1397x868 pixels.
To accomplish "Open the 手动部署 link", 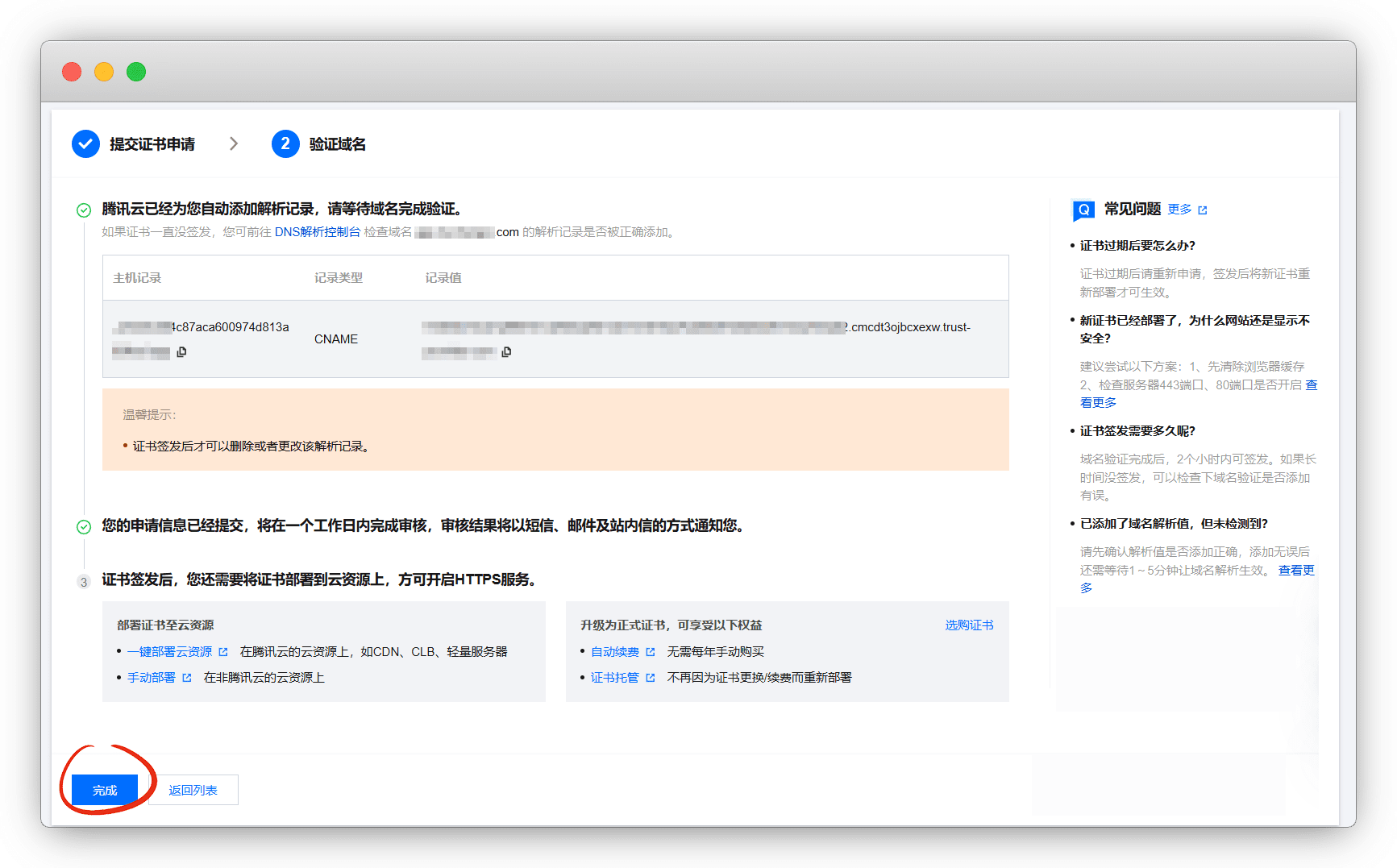I will (x=152, y=678).
